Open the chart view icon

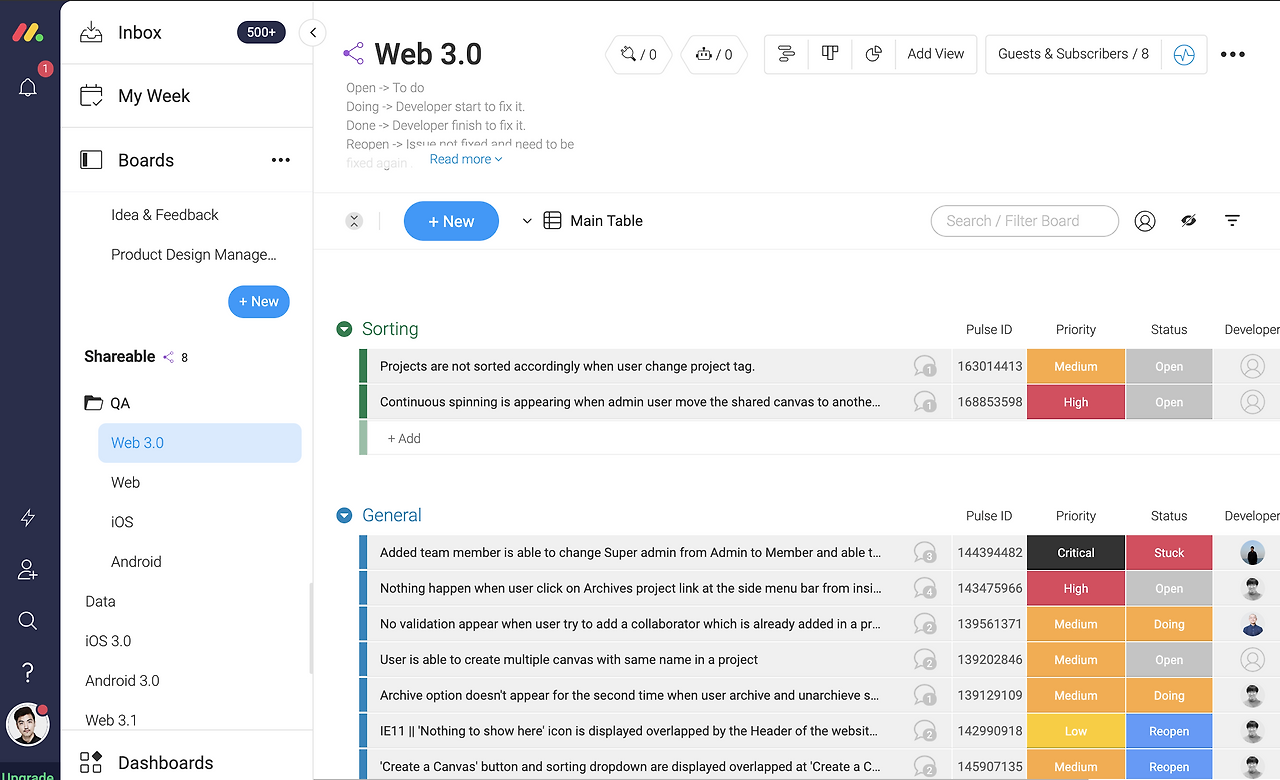873,54
